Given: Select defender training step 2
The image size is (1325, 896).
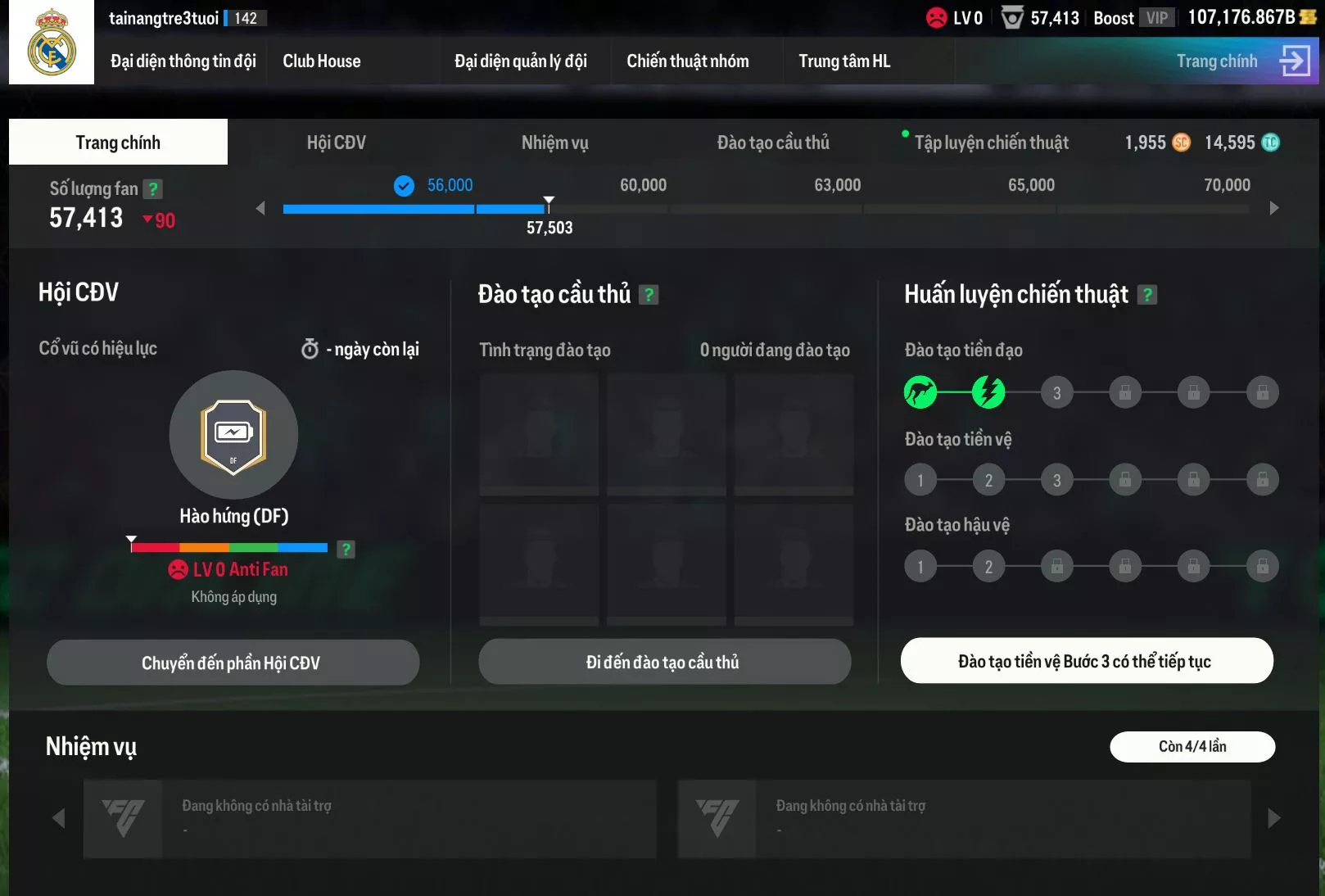Looking at the screenshot, I should 988,567.
